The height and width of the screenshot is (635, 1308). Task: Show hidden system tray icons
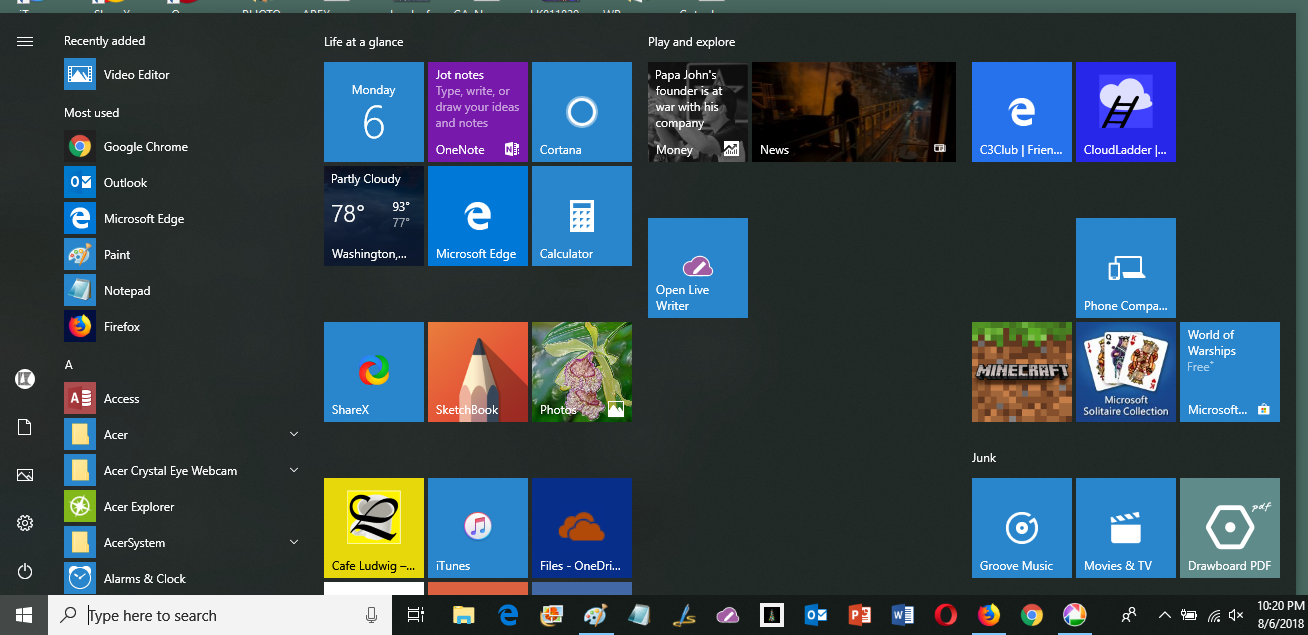(1164, 615)
